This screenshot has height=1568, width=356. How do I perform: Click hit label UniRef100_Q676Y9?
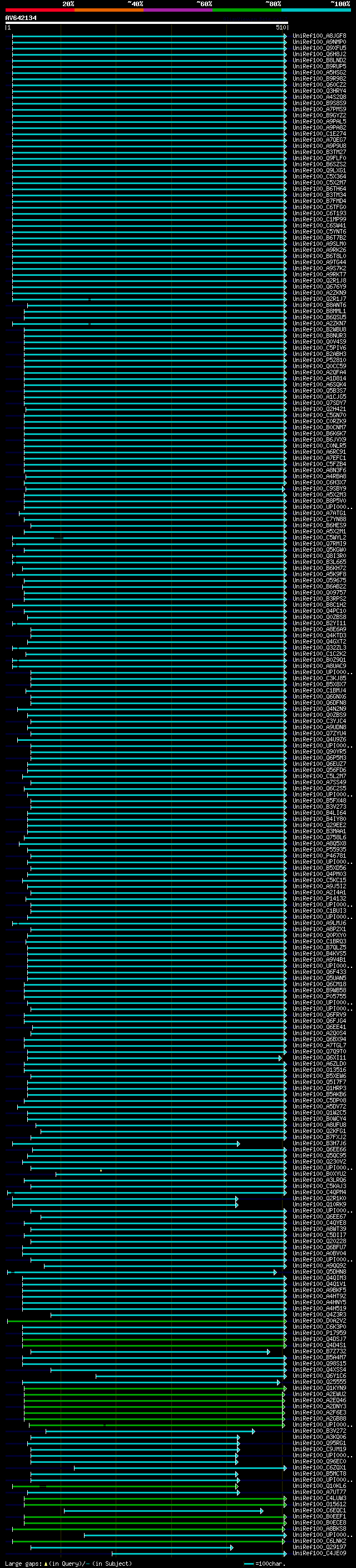point(319,286)
